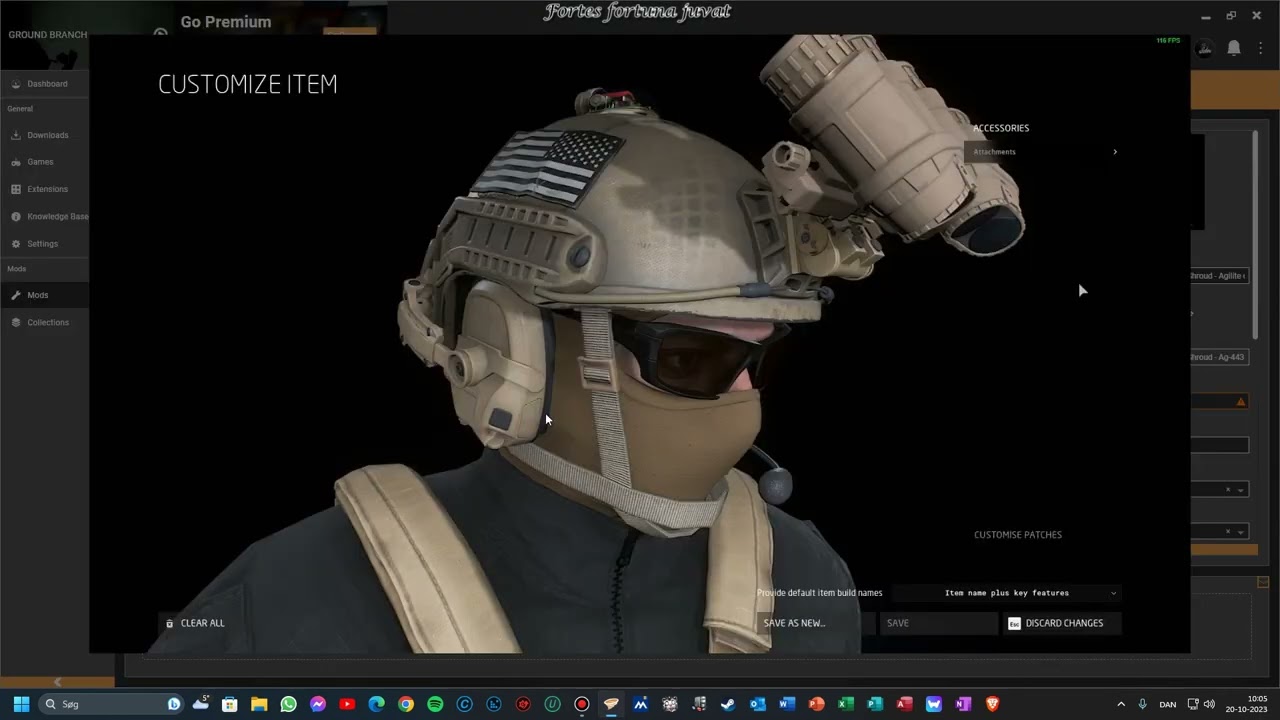Click the orange warning triangle in Vortex
Screen dimensions: 1280x720
[x=1241, y=401]
